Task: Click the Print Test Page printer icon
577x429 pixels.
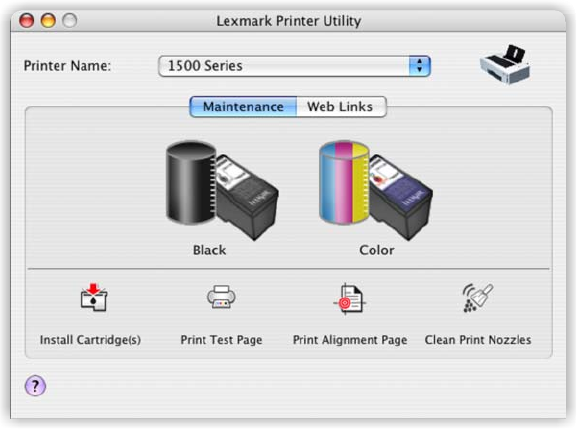Action: (x=221, y=297)
